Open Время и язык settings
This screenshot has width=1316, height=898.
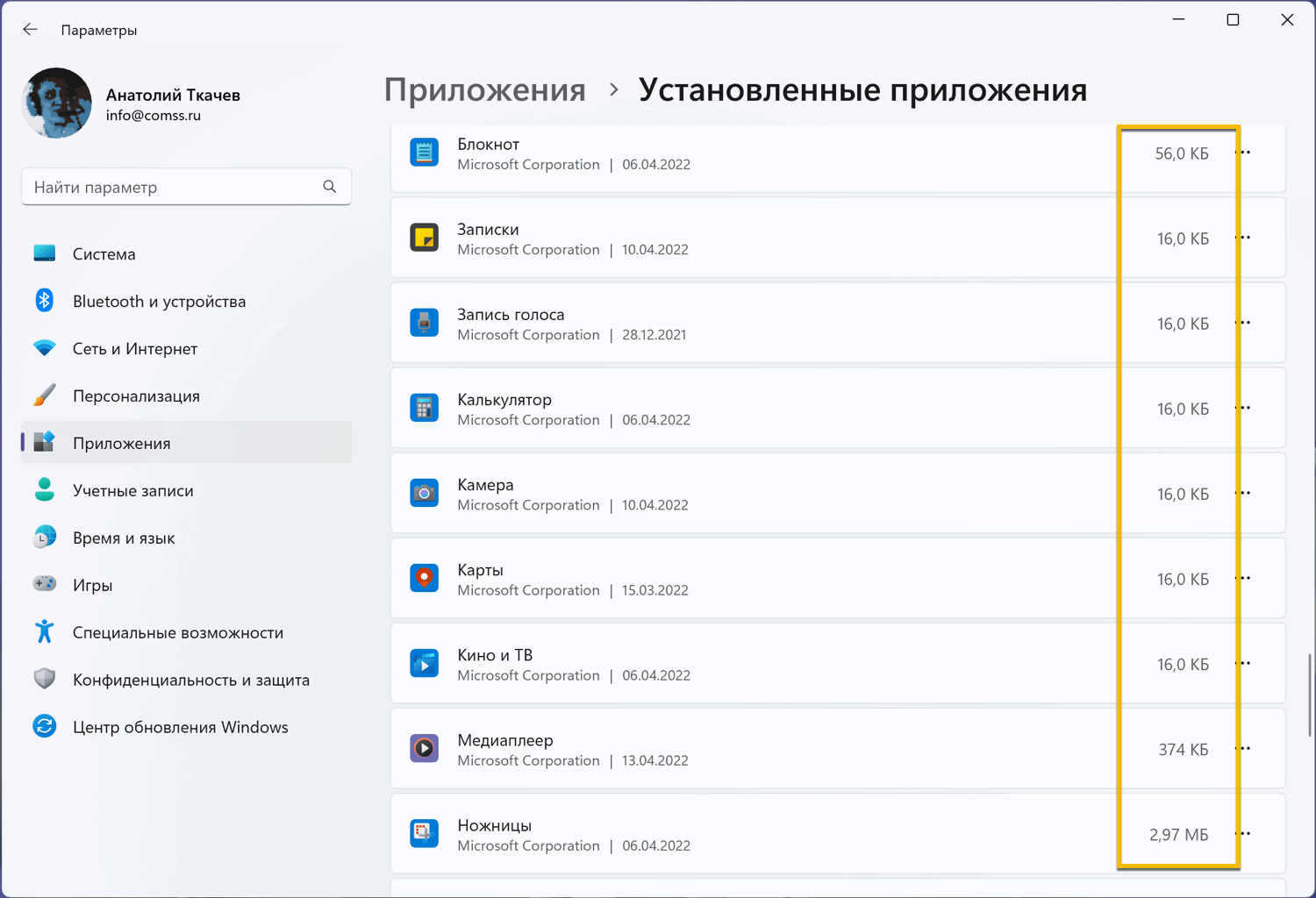186,538
